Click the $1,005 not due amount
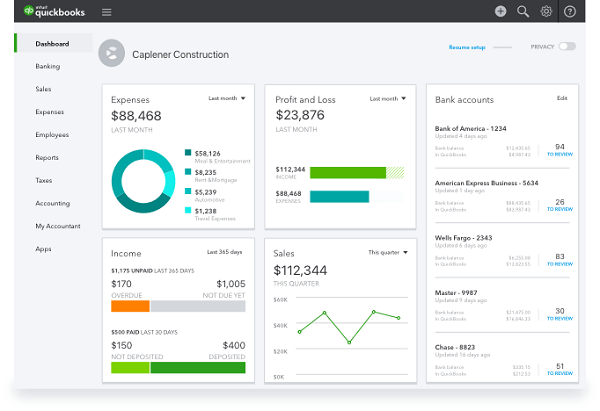 tap(231, 284)
